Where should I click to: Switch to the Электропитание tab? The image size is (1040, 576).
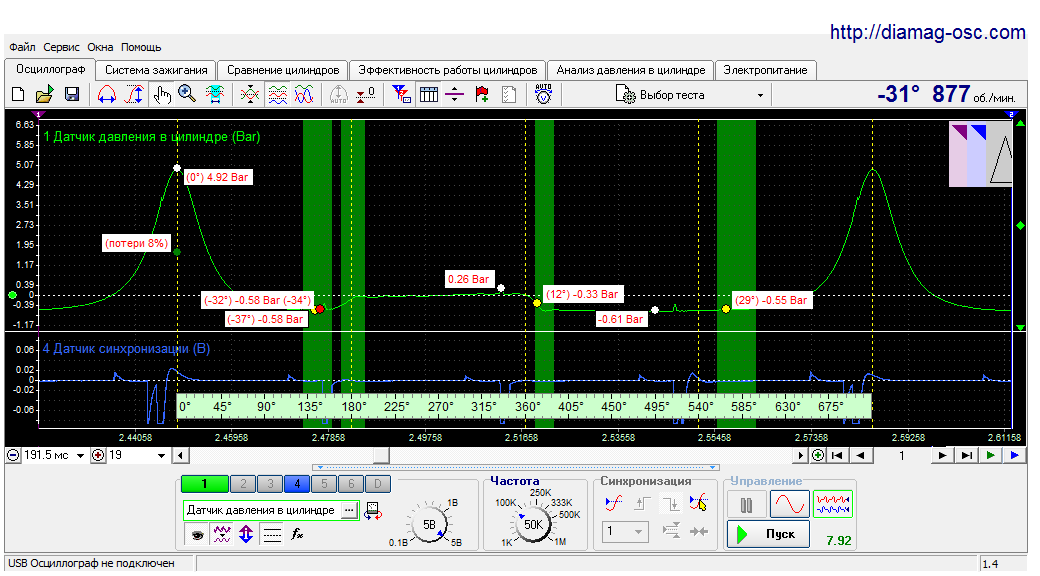765,70
